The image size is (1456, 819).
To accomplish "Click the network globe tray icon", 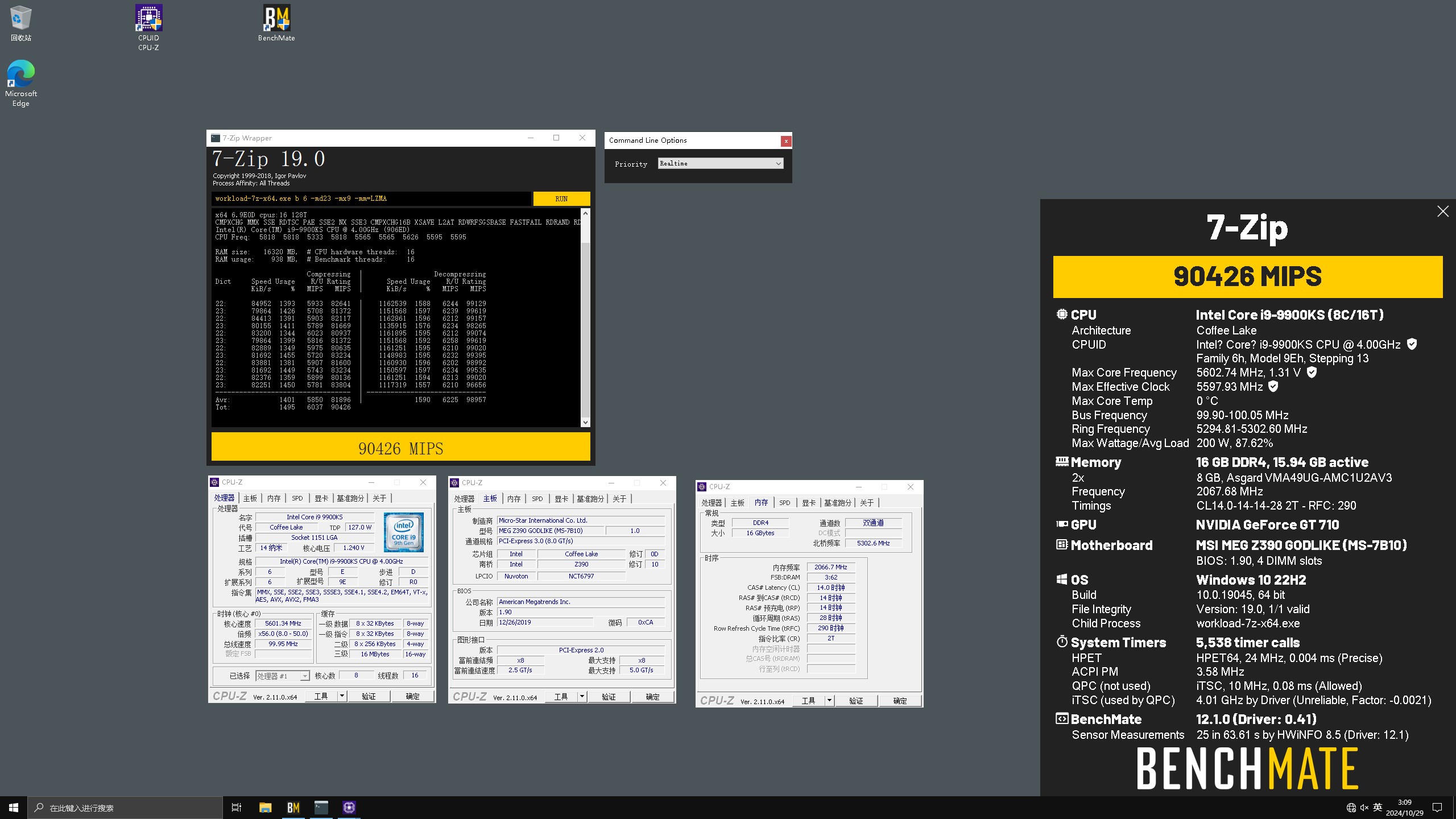I will click(x=1351, y=807).
